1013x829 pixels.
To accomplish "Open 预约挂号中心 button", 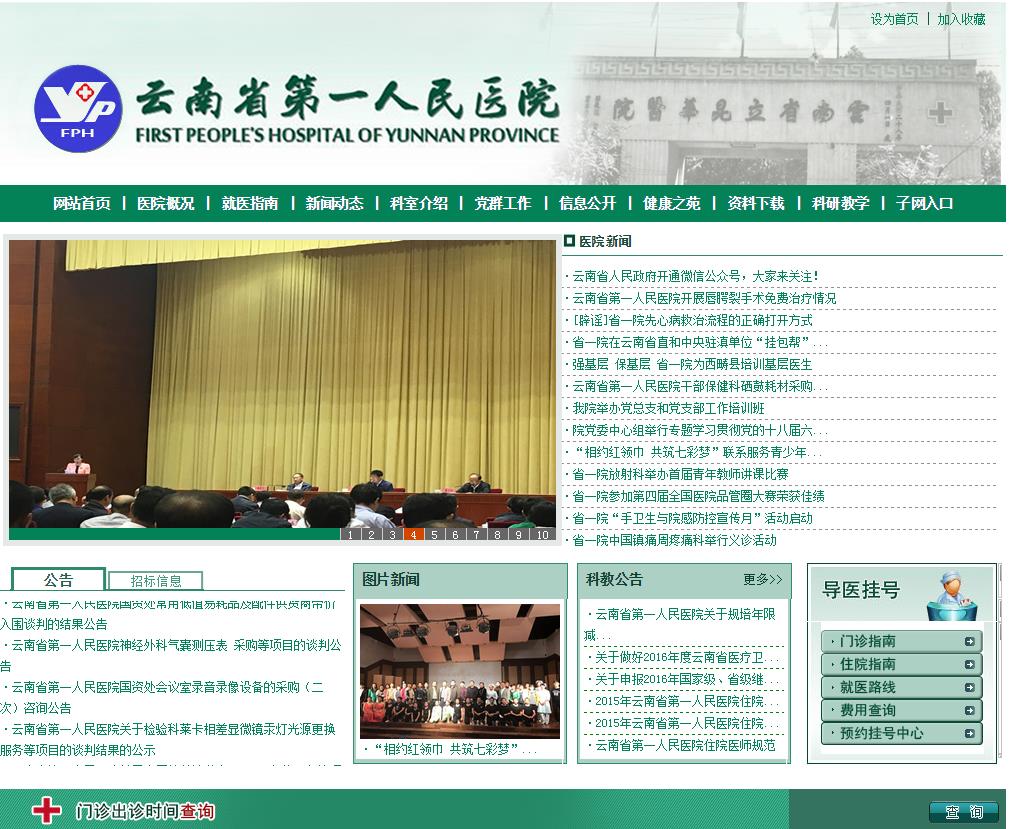I will [x=902, y=733].
